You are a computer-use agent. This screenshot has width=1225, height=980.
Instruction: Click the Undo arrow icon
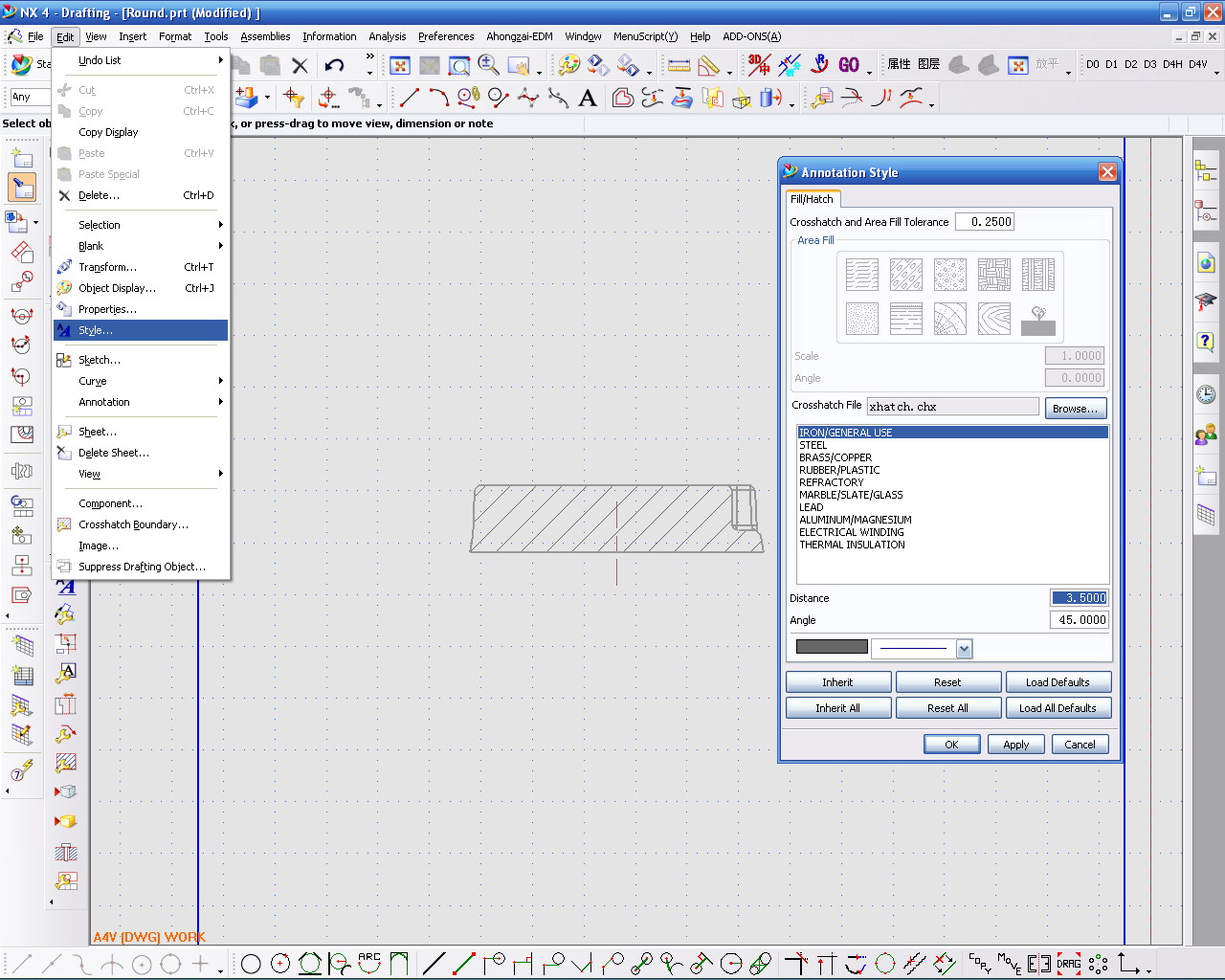pos(334,65)
